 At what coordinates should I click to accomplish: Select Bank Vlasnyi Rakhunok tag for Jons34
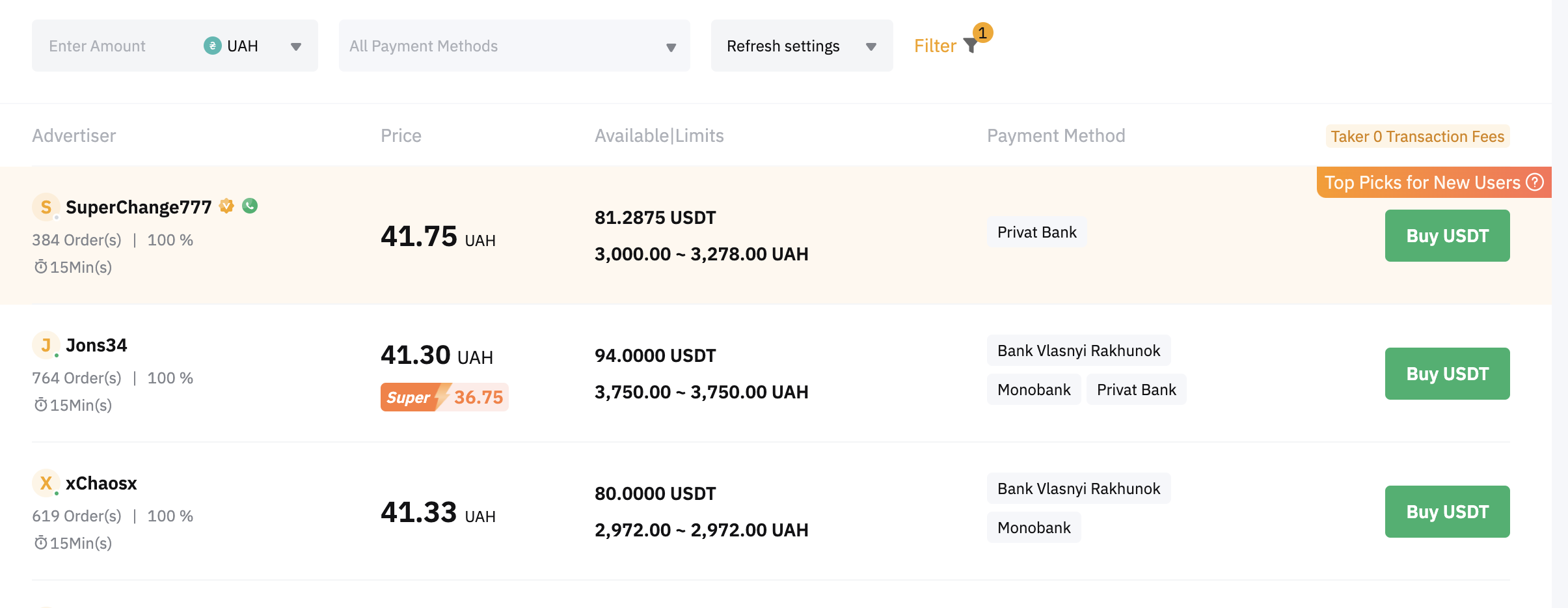(x=1079, y=350)
